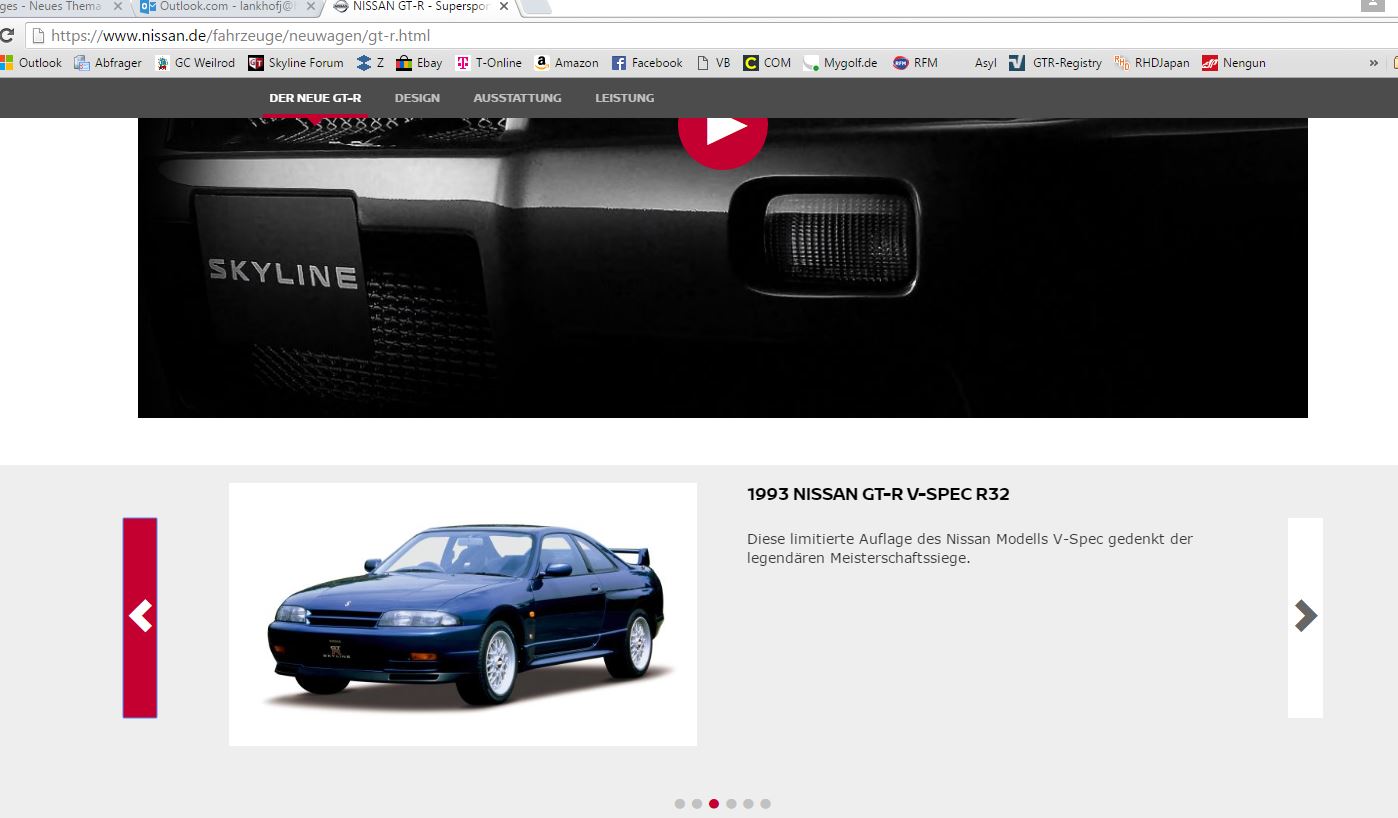The image size is (1398, 818).
Task: Close the NISSAN GT-R tab
Action: pos(503,7)
